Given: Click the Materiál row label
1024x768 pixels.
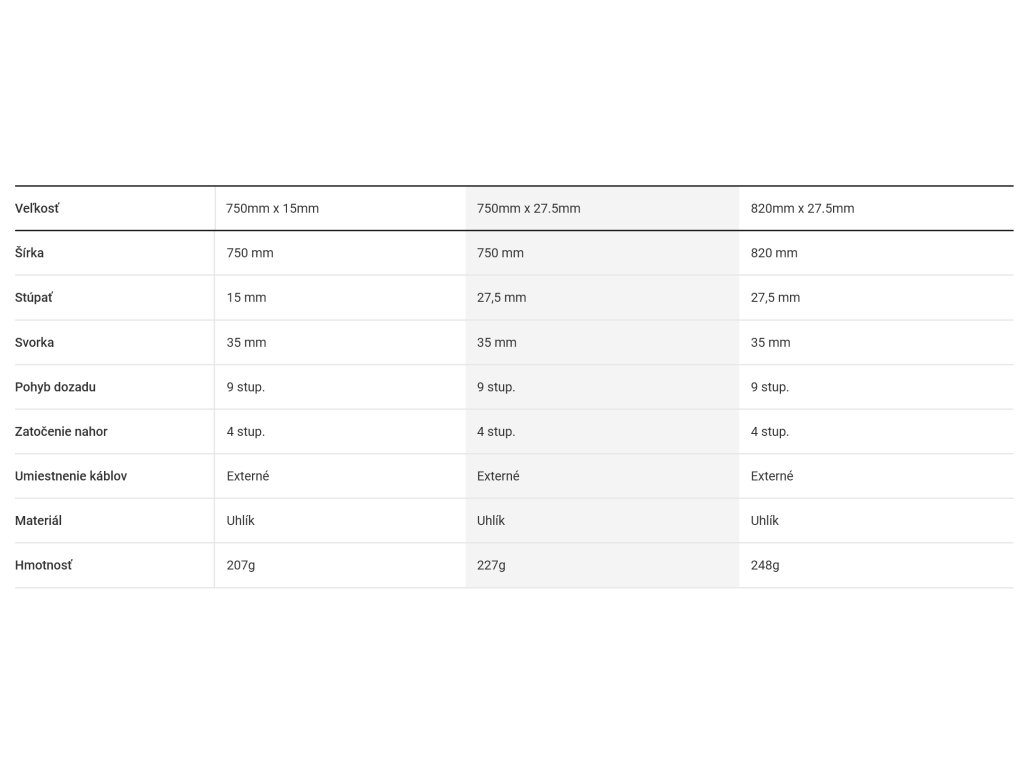Looking at the screenshot, I should 39,521.
